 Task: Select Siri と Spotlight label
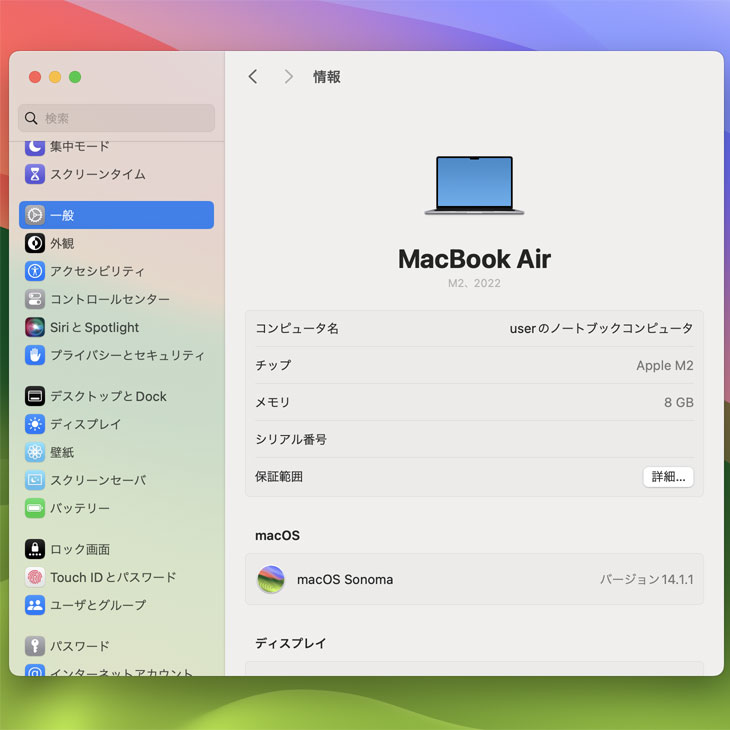point(95,327)
